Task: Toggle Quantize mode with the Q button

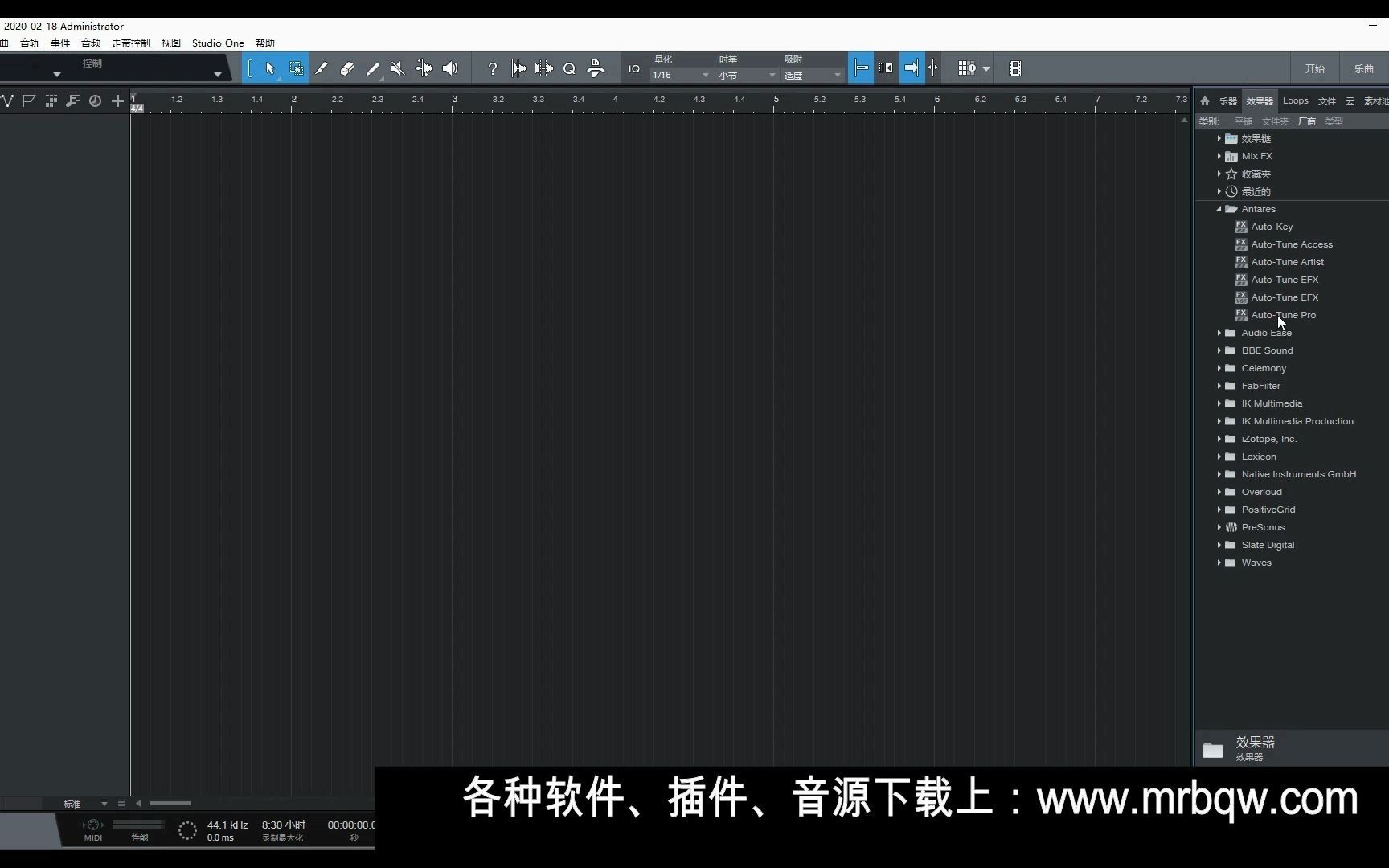Action: [568, 68]
